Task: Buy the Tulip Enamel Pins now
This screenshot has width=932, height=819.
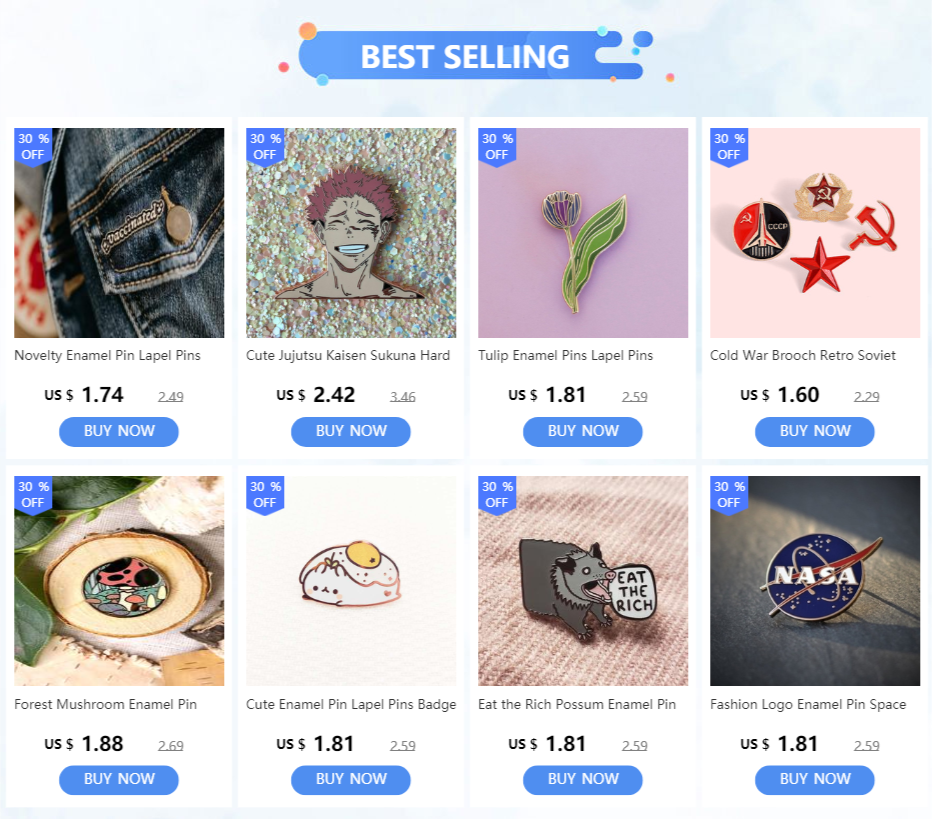Action: click(583, 431)
